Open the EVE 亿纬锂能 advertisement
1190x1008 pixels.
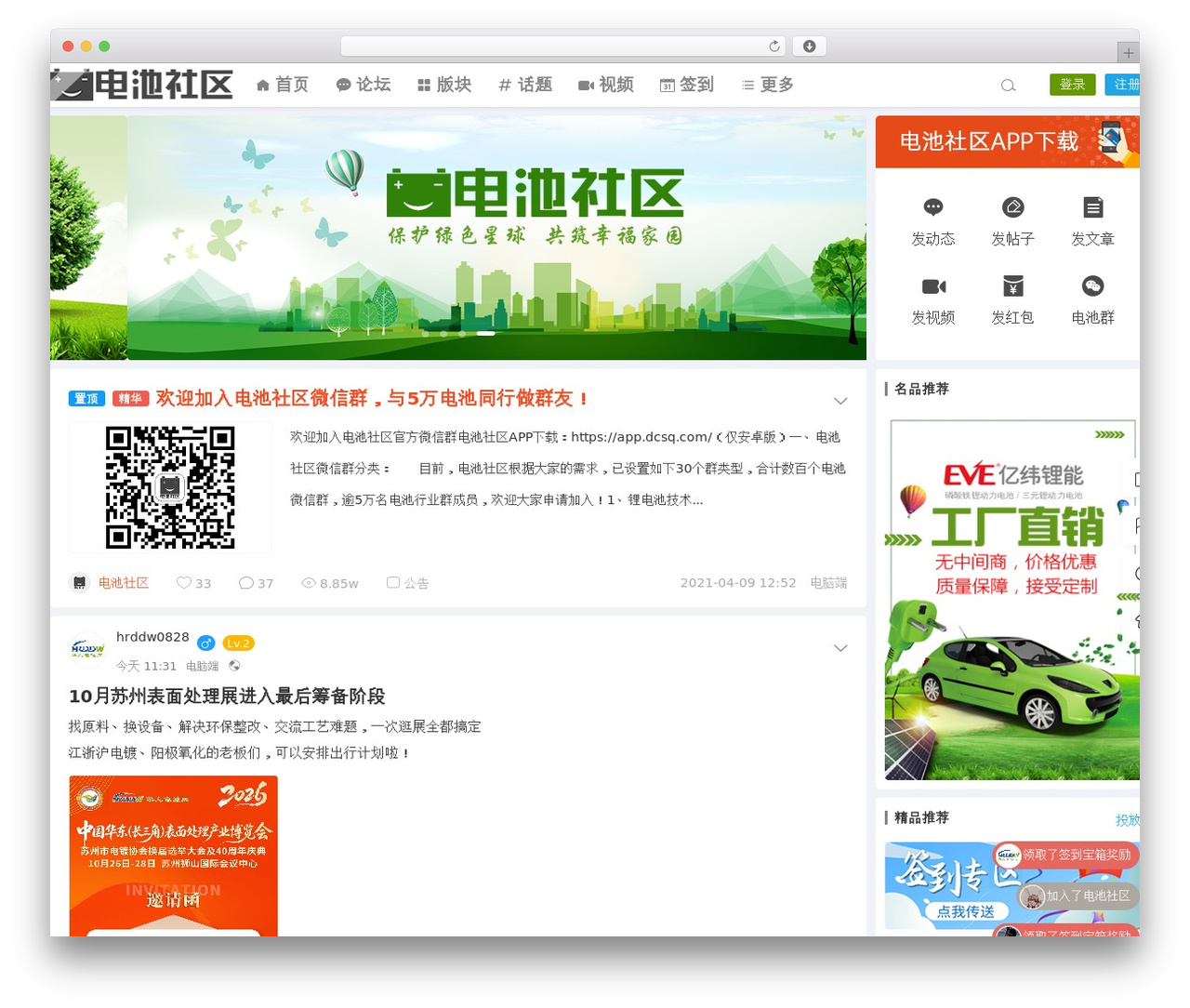(1012, 599)
